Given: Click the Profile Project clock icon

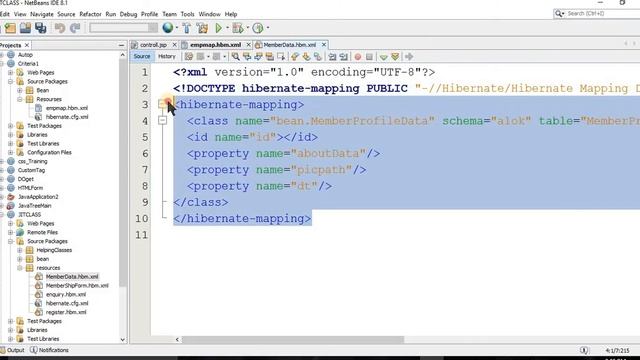Looking at the screenshot, I should click(258, 28).
